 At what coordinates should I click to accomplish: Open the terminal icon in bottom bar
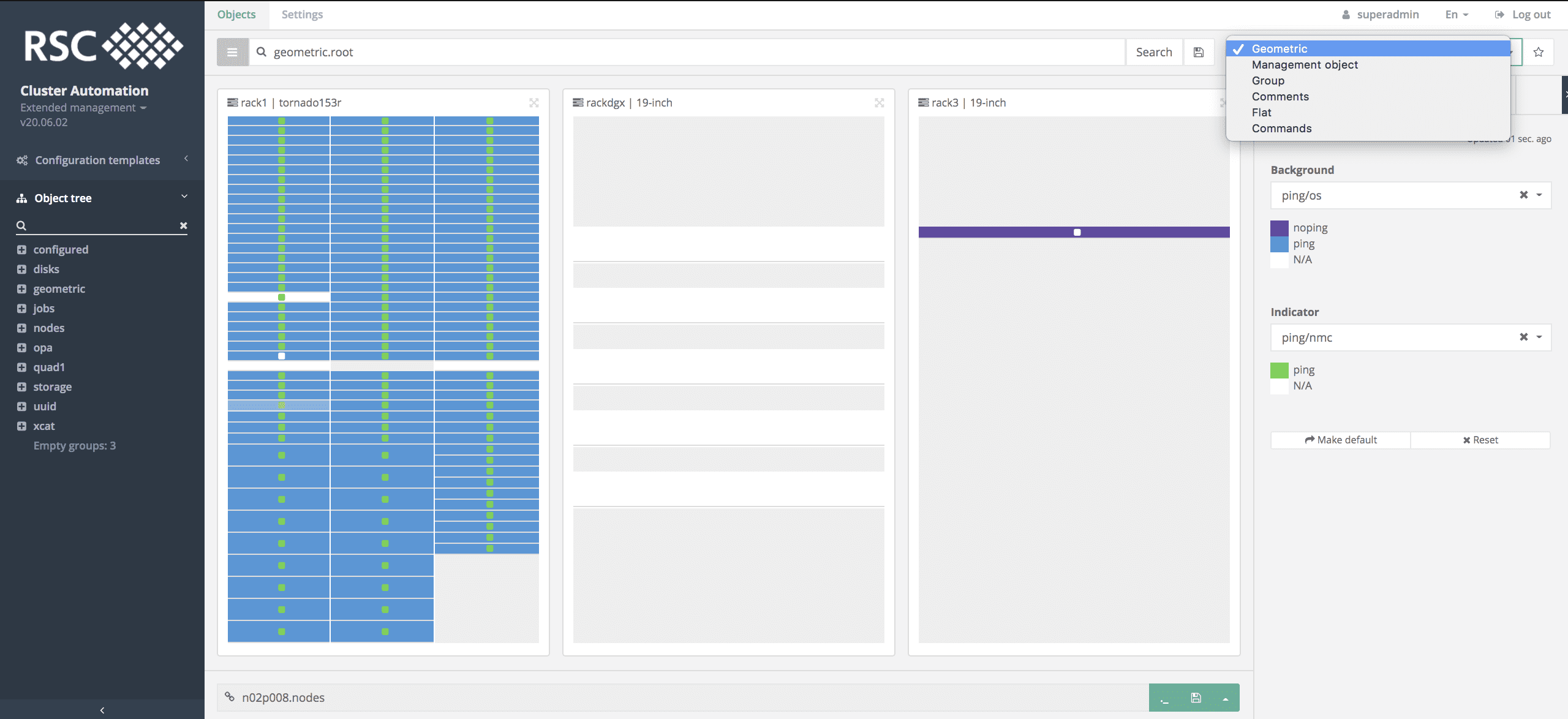[x=1164, y=698]
